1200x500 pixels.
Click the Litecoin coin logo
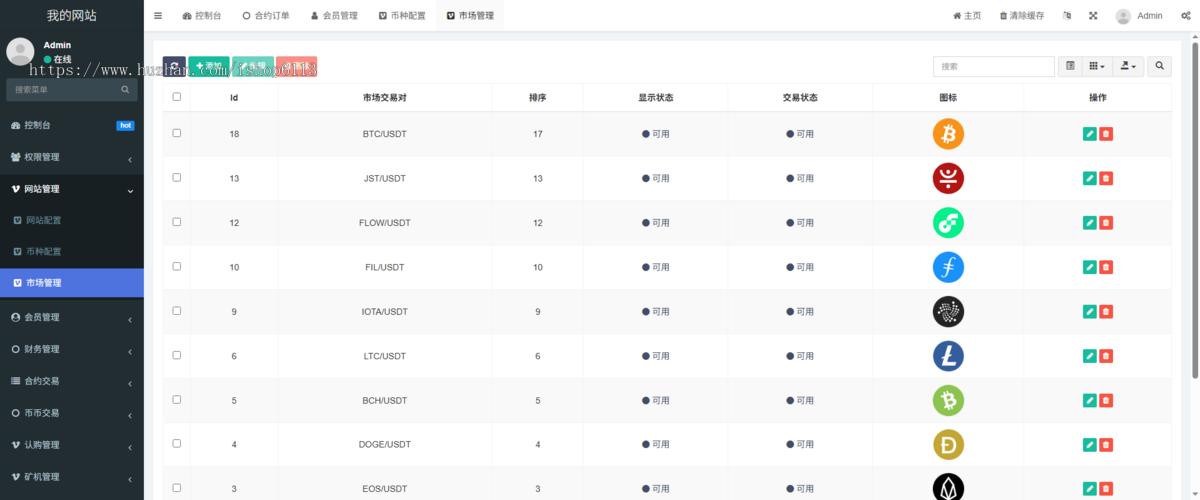tap(948, 356)
